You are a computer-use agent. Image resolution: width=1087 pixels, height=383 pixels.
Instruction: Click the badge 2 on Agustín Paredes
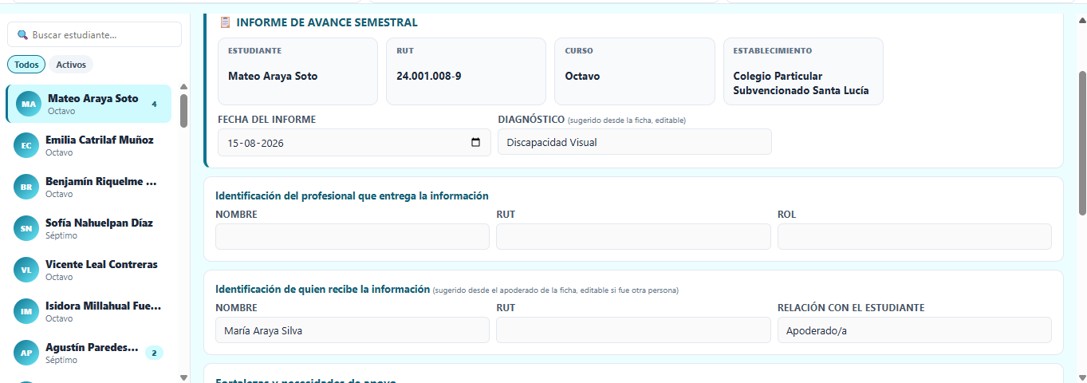coord(154,353)
